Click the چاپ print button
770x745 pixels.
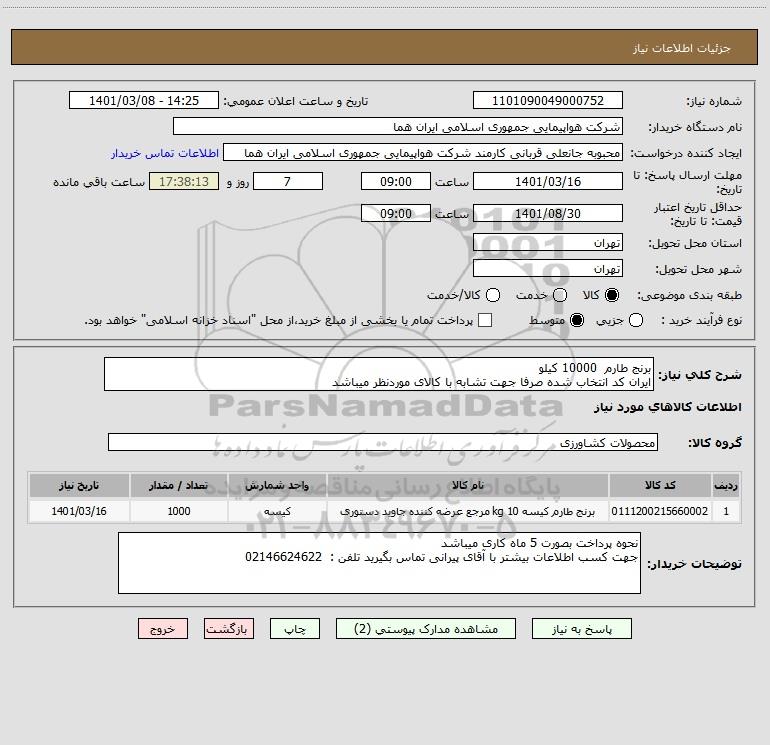(295, 629)
